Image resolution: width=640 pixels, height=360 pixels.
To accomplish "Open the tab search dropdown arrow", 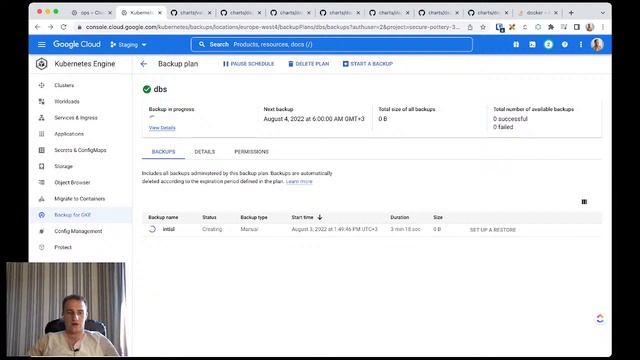I will tap(602, 13).
